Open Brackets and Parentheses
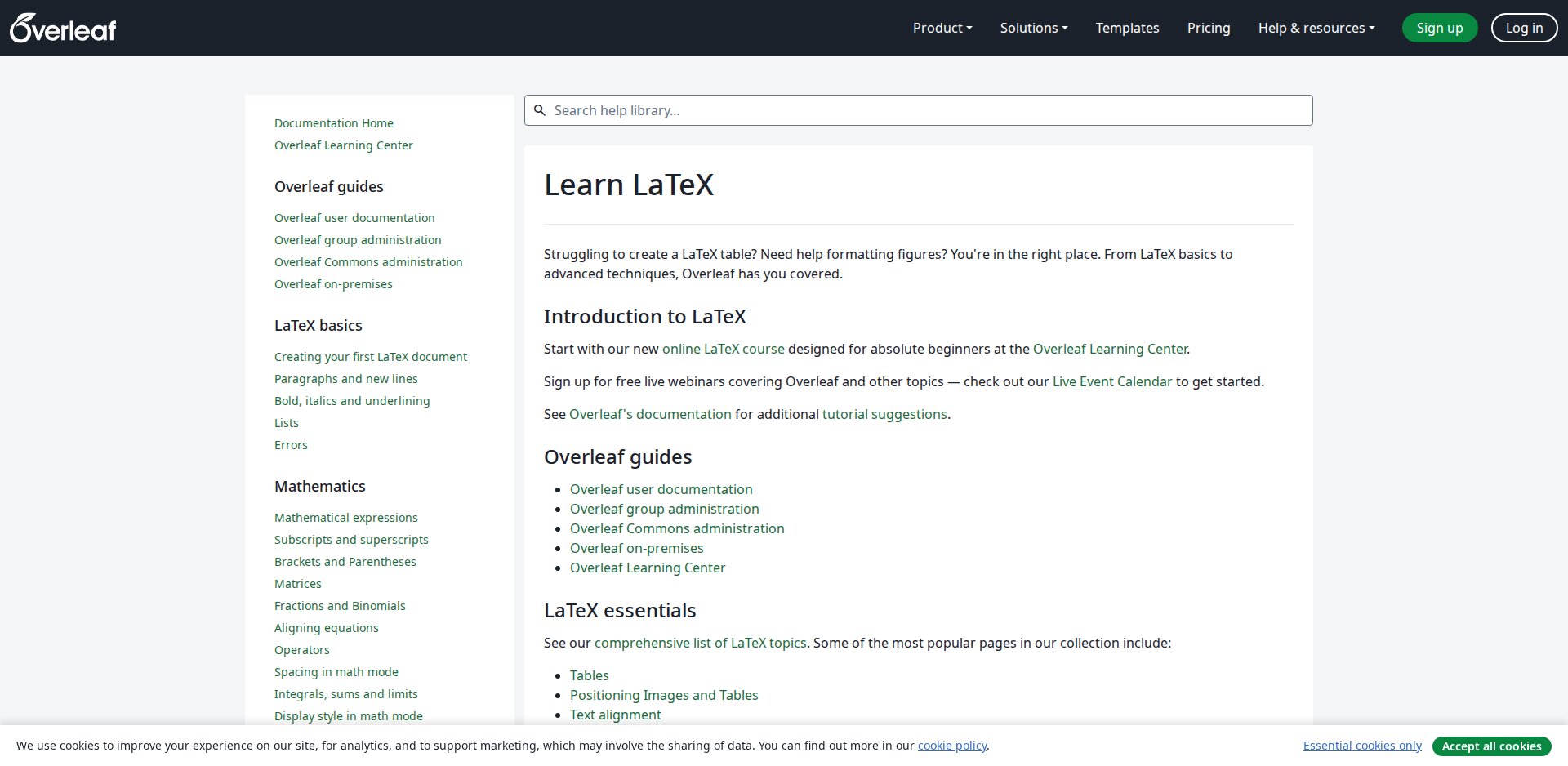This screenshot has height=766, width=1568. (x=345, y=562)
